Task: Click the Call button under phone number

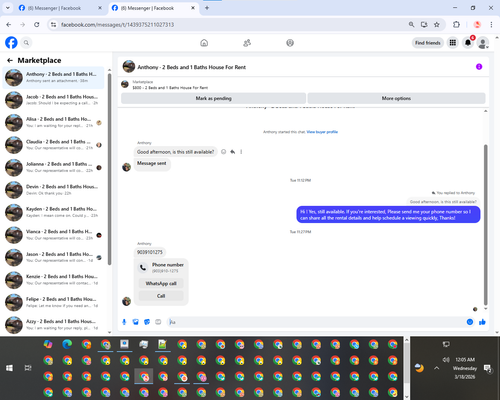Action: 161,296
